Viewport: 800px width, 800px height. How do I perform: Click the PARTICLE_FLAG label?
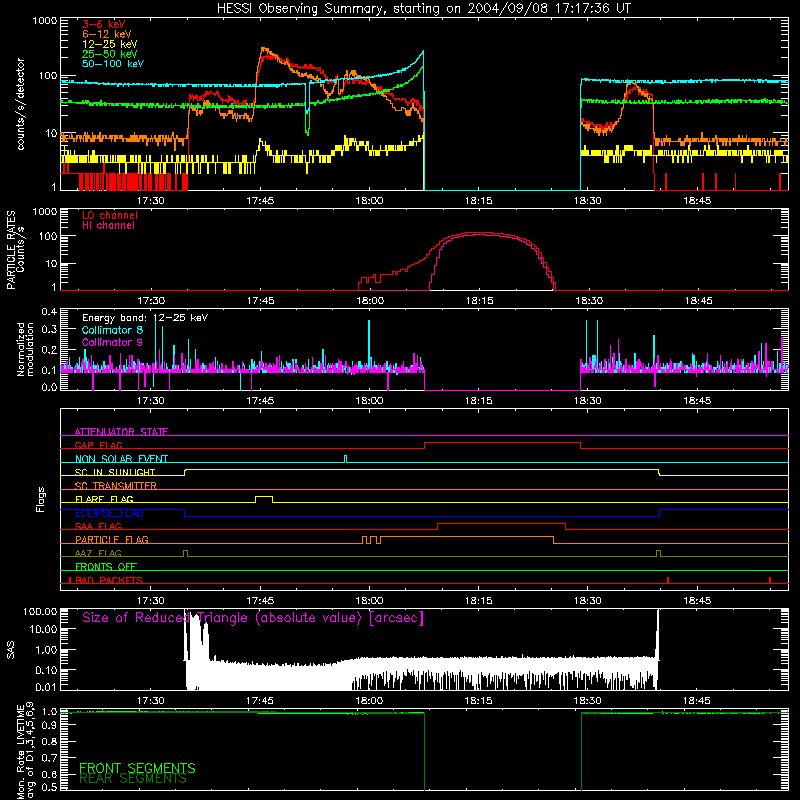click(112, 539)
